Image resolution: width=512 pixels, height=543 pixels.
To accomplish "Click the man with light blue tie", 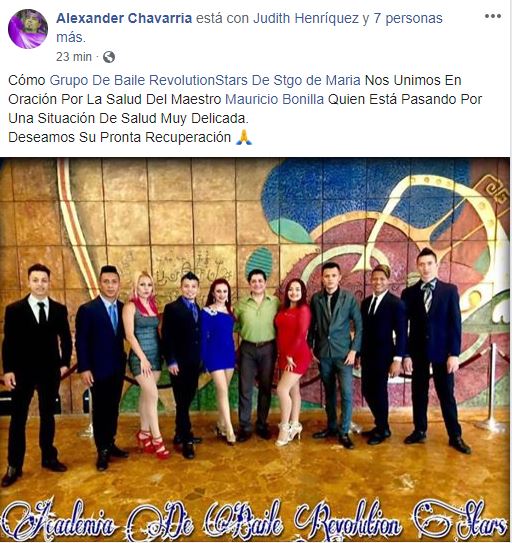I will [x=101, y=367].
